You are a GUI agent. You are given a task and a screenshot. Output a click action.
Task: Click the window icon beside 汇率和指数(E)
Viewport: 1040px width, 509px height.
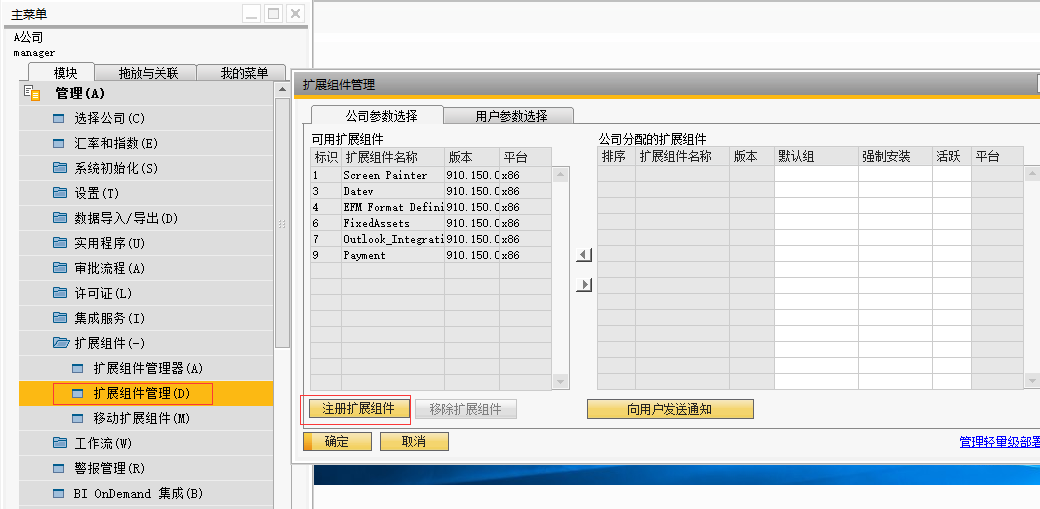[59, 143]
